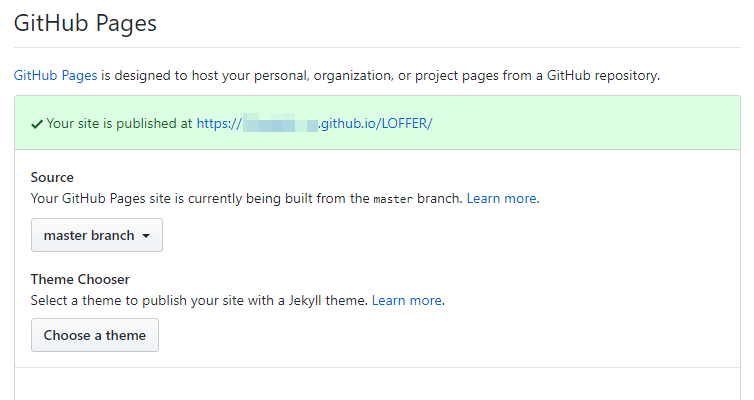Click the "Select a theme to publish" description
Image resolution: width=754 pixels, height=400 pixels.
pos(199,300)
